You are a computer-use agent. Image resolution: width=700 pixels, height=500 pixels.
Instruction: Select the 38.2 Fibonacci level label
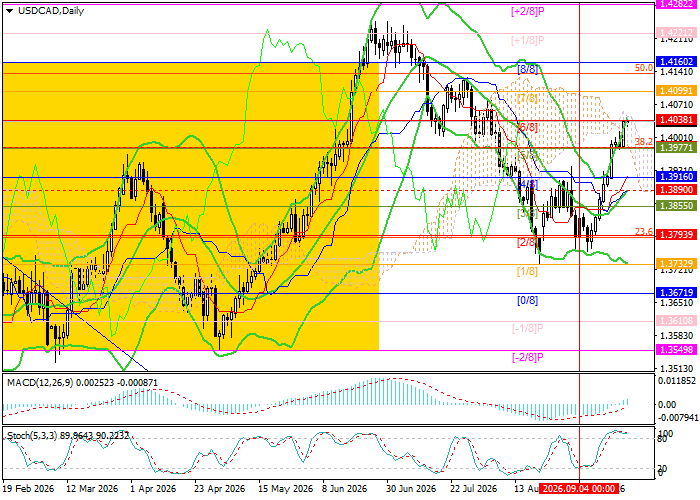[644, 142]
